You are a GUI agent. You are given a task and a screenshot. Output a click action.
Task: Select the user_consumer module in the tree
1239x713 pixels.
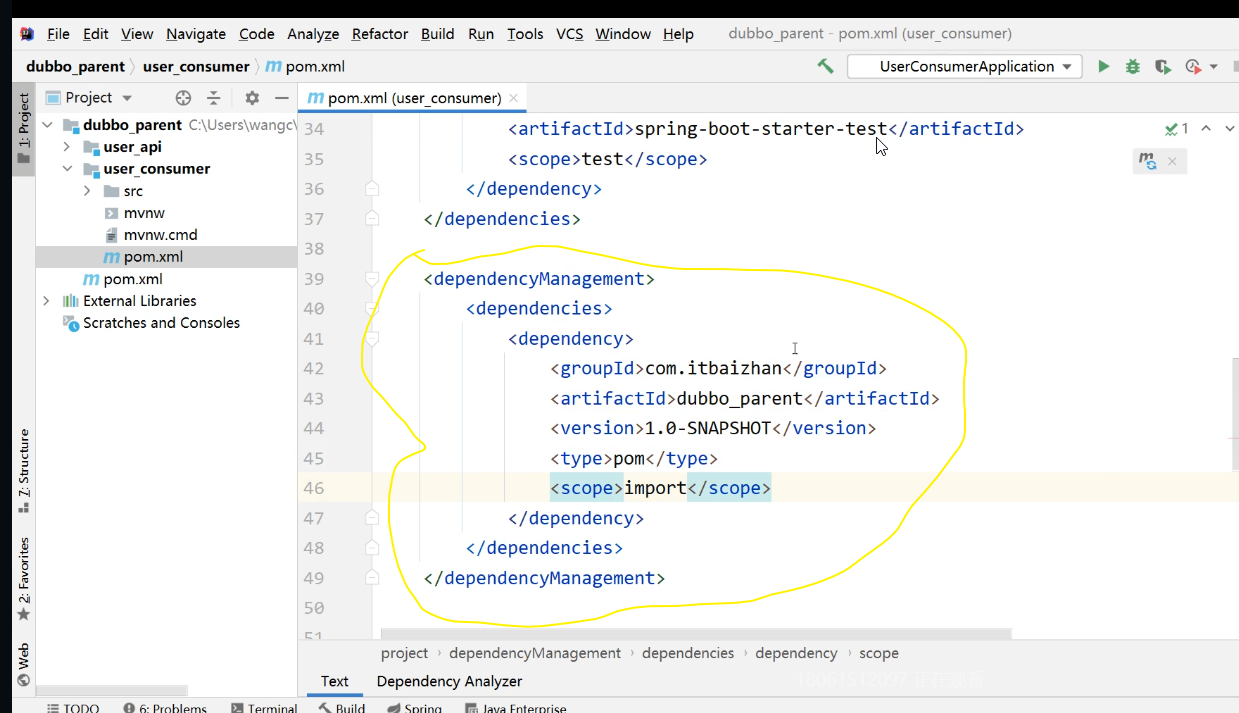157,169
